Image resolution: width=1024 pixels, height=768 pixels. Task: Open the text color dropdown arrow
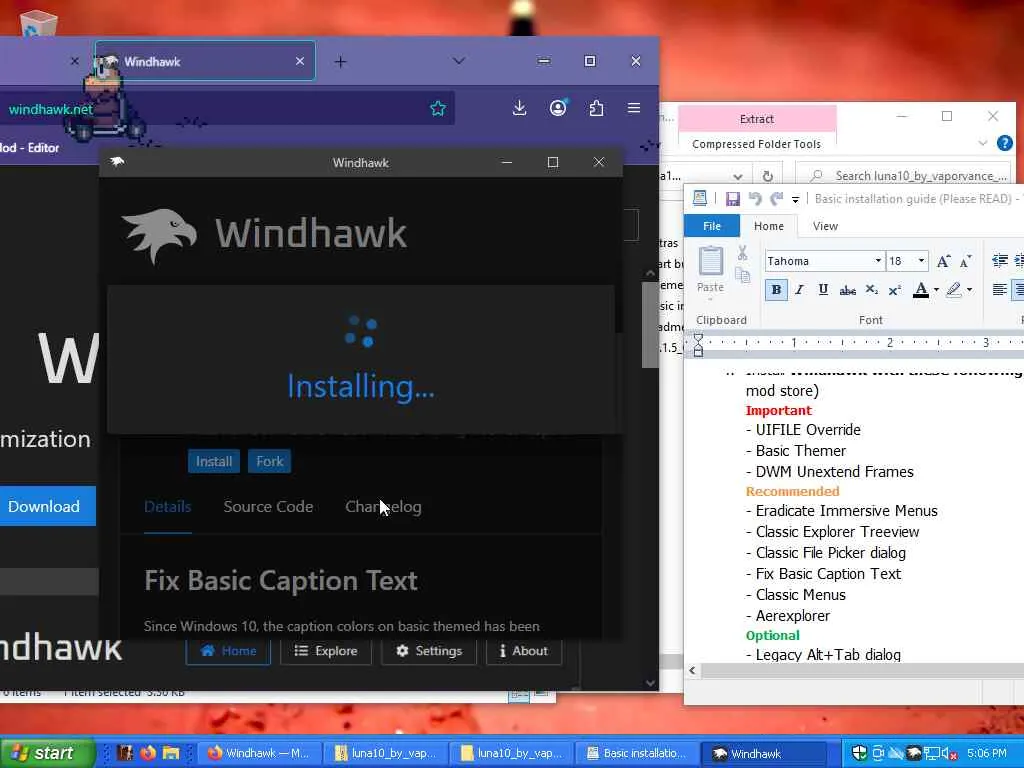coord(936,290)
